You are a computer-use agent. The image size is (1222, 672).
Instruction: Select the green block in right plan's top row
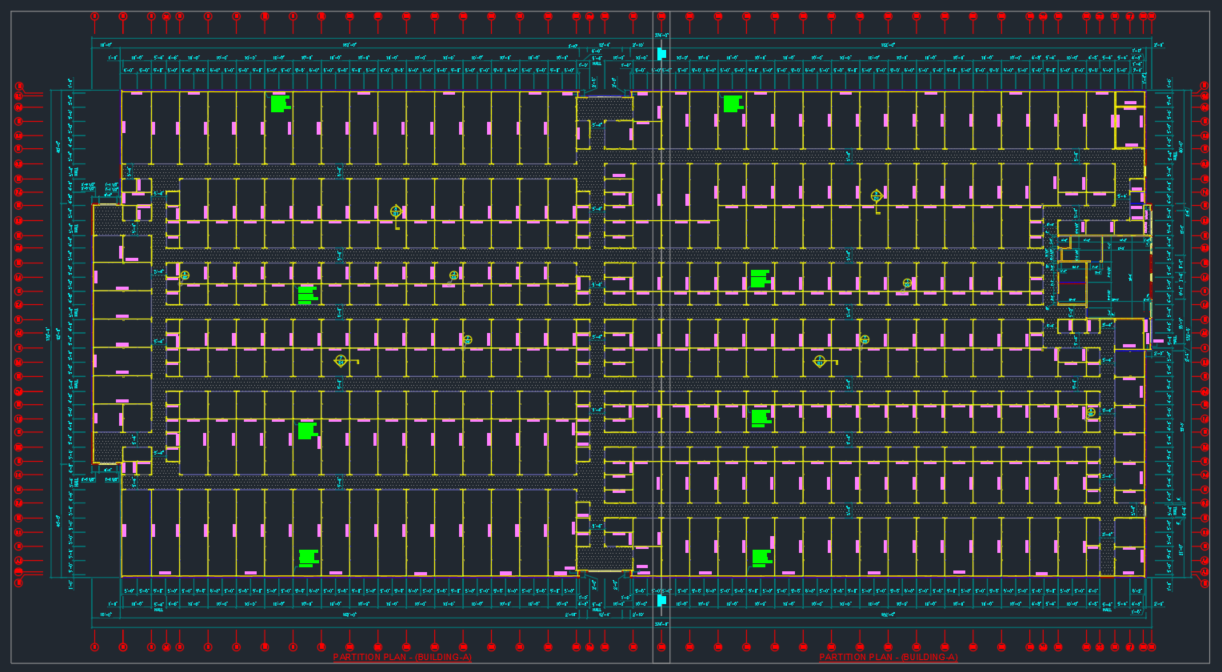coord(732,103)
